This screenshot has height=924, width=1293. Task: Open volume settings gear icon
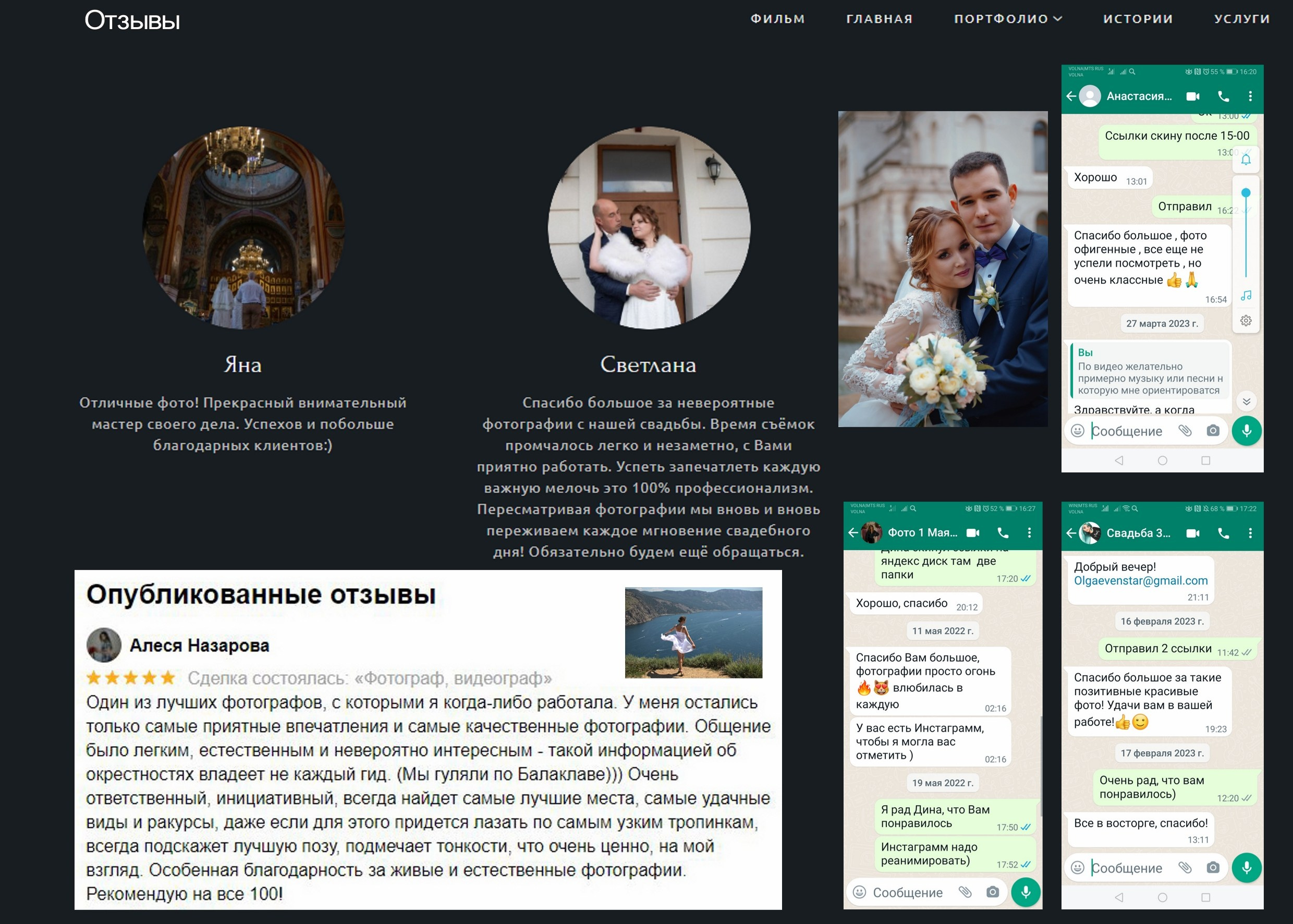tap(1246, 320)
